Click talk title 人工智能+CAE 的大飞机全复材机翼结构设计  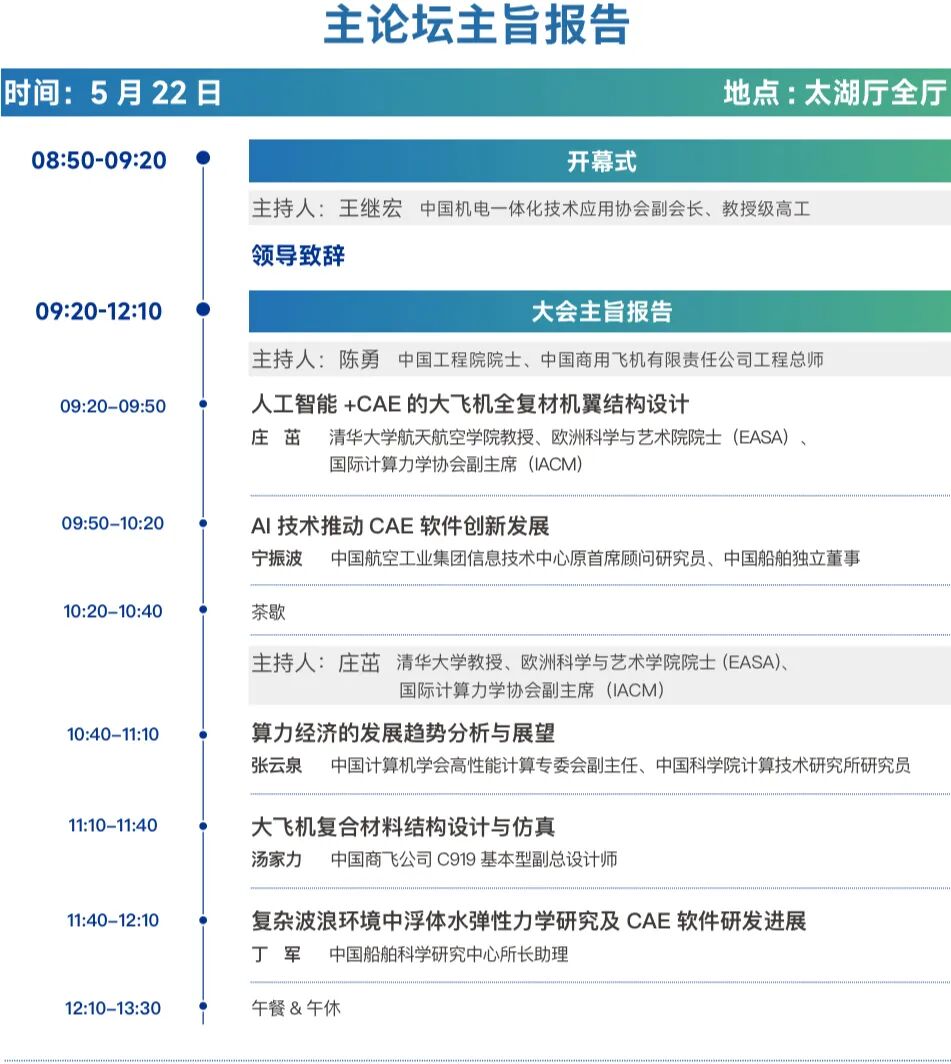(x=470, y=404)
